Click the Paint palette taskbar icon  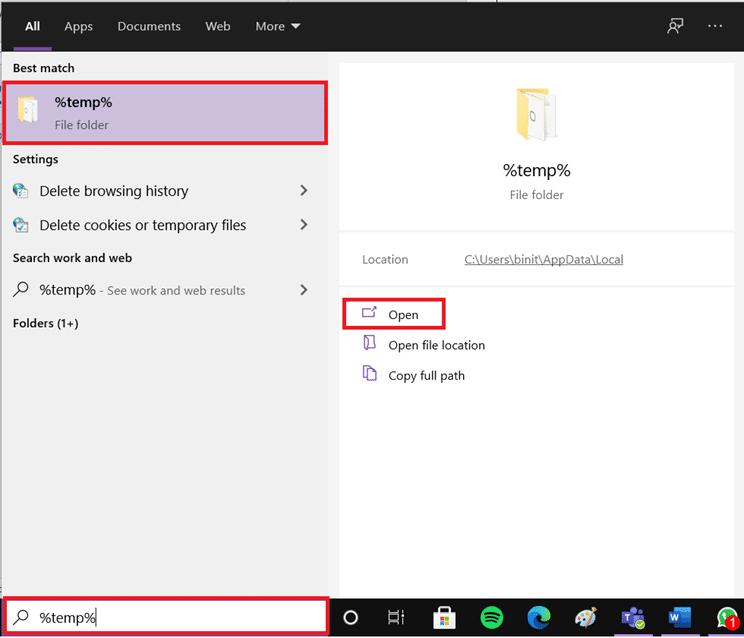[x=586, y=617]
